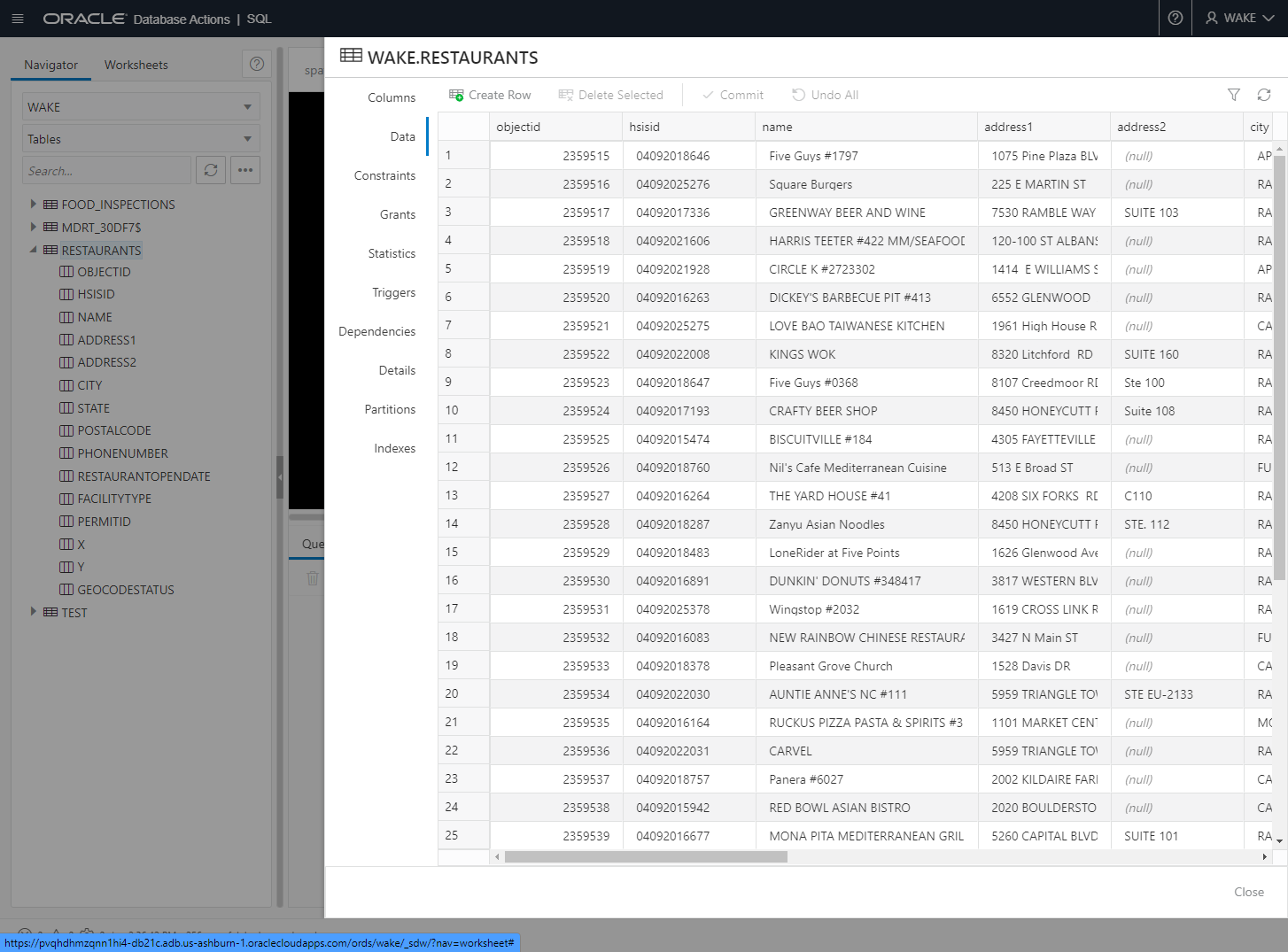Click the name column header
The height and width of the screenshot is (952, 1288).
[x=866, y=127]
